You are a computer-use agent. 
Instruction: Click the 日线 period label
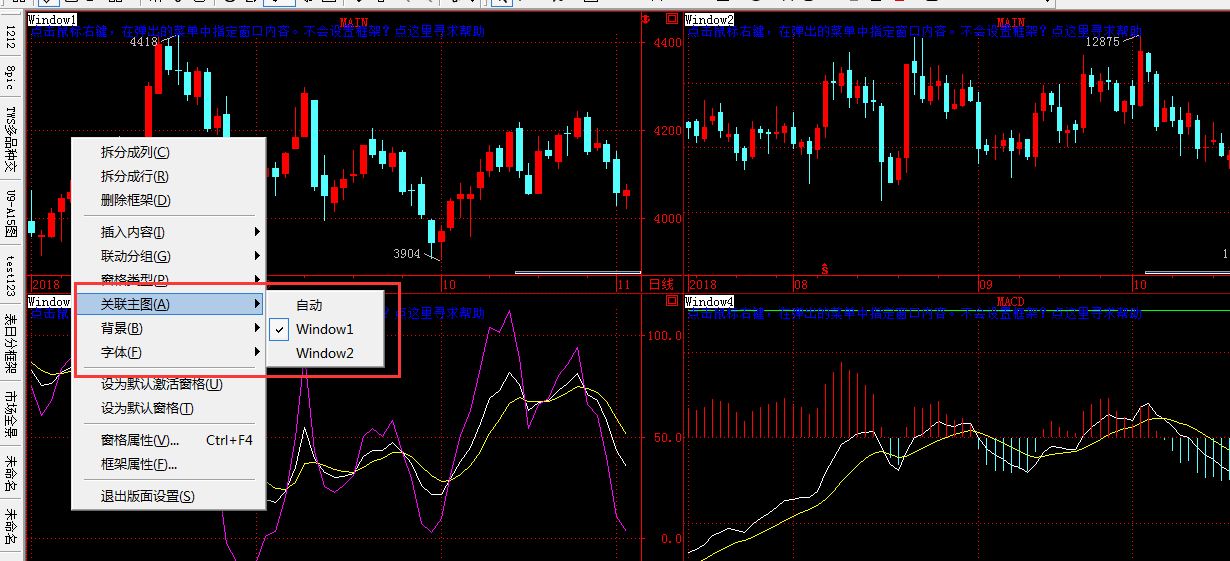click(x=661, y=285)
